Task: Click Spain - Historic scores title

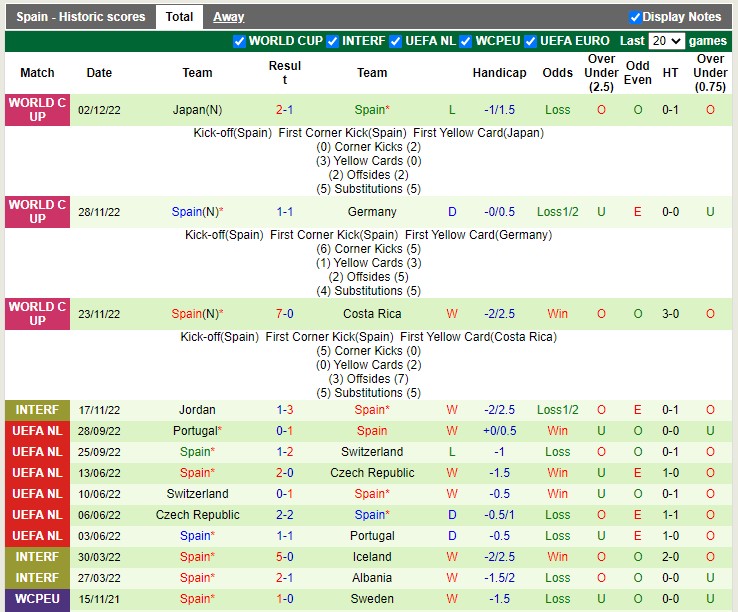Action: point(80,17)
